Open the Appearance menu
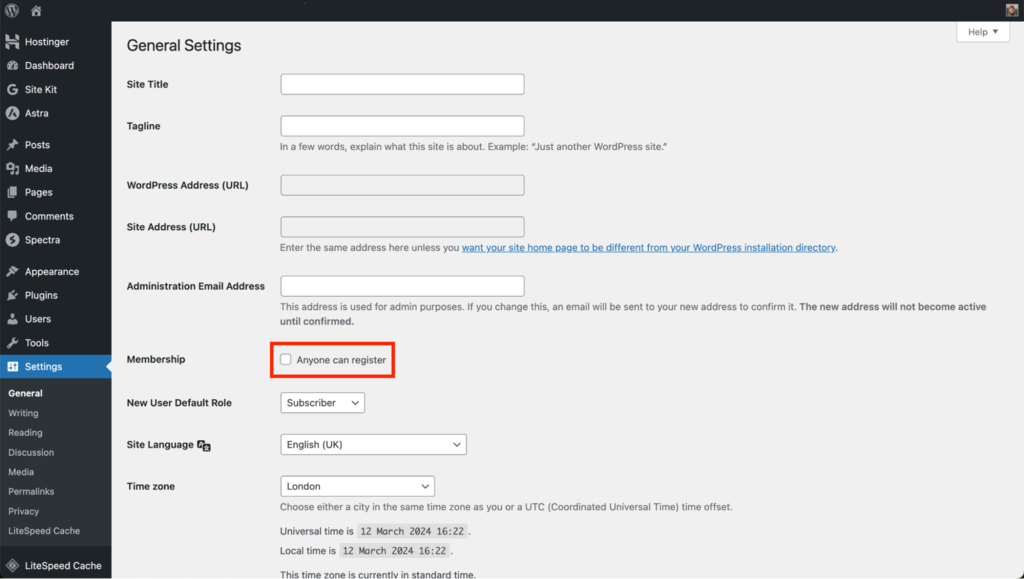The image size is (1024, 579). point(52,272)
